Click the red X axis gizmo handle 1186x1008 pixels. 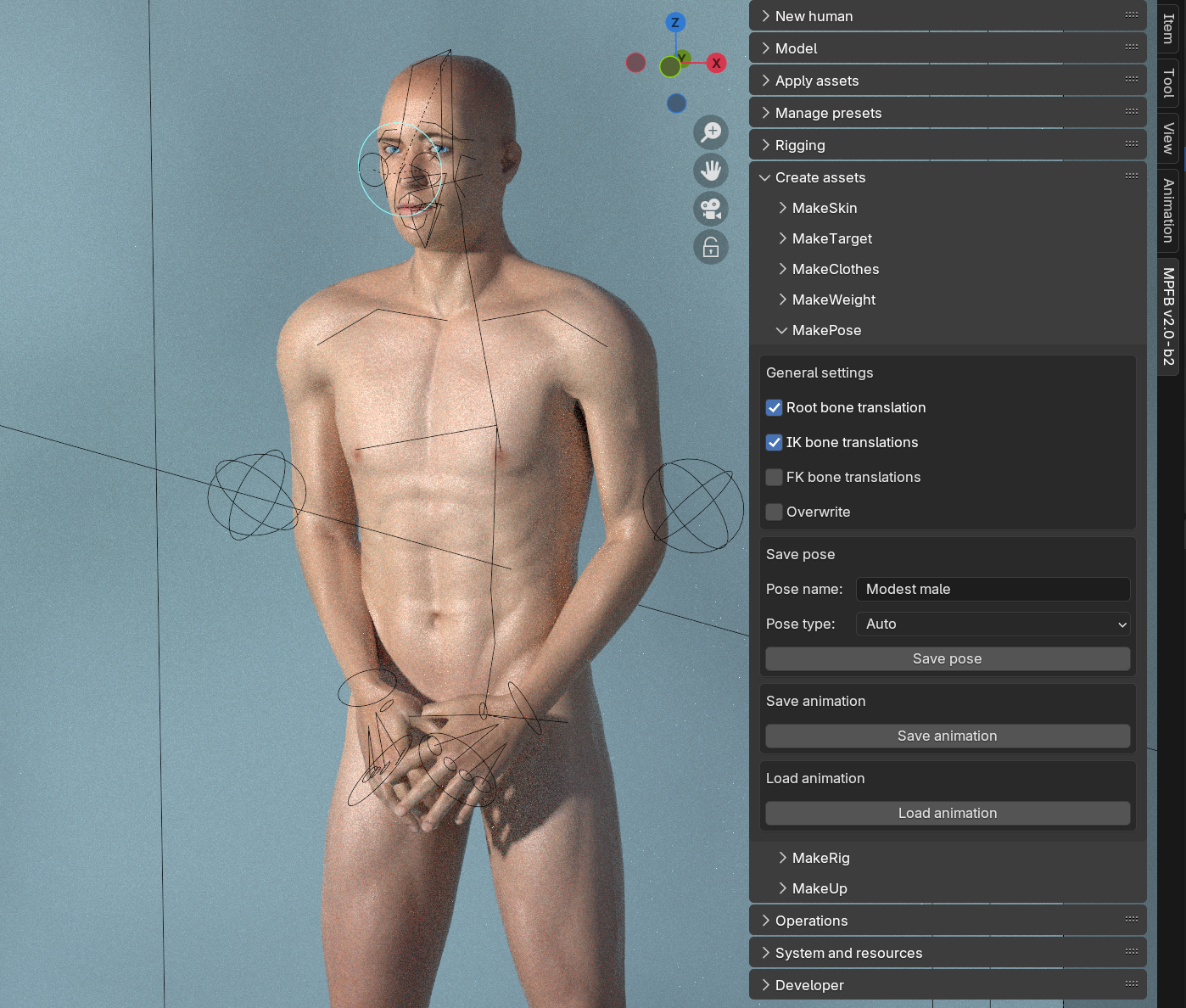click(x=717, y=63)
